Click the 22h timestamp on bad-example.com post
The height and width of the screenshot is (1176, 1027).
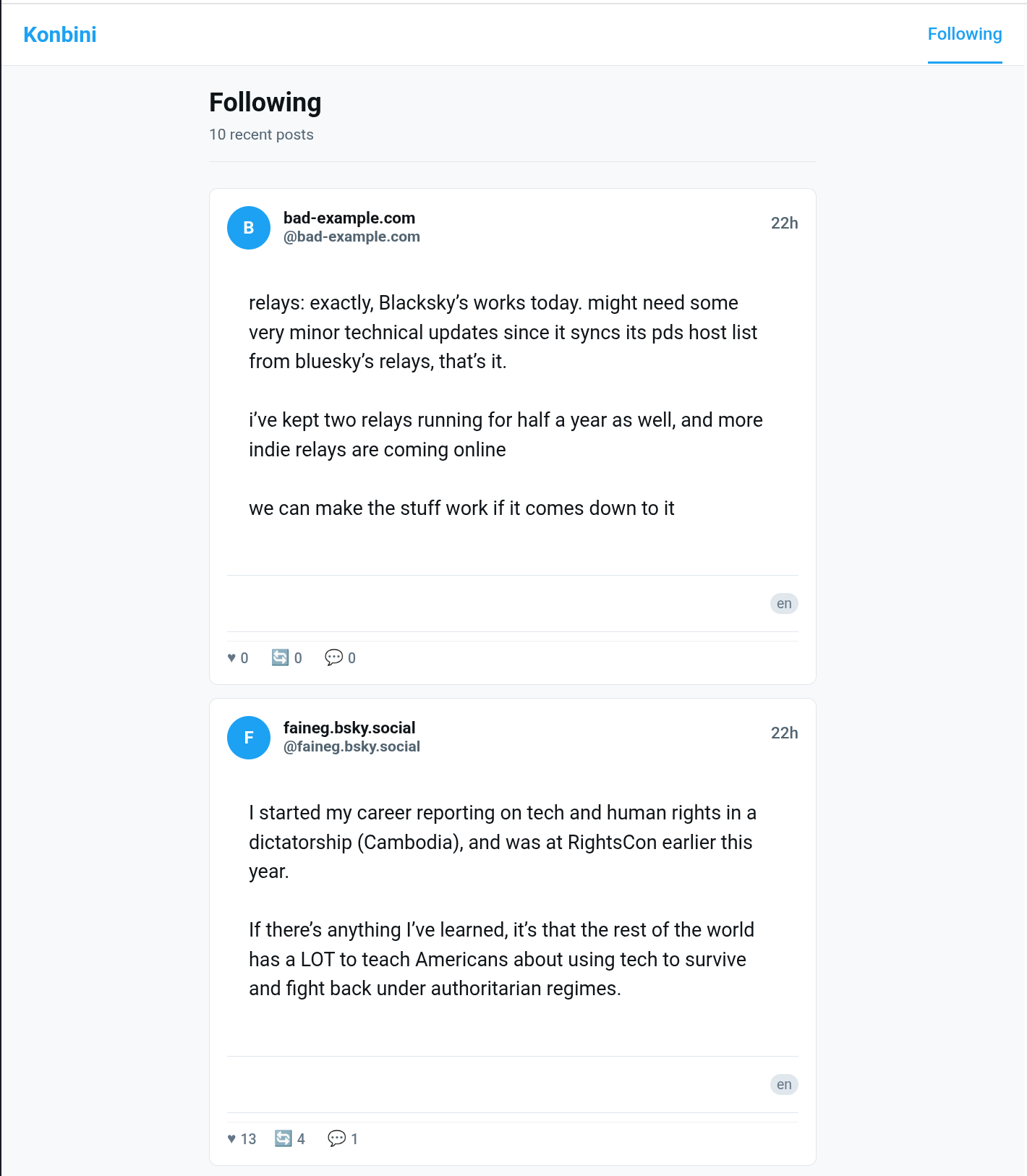[784, 223]
